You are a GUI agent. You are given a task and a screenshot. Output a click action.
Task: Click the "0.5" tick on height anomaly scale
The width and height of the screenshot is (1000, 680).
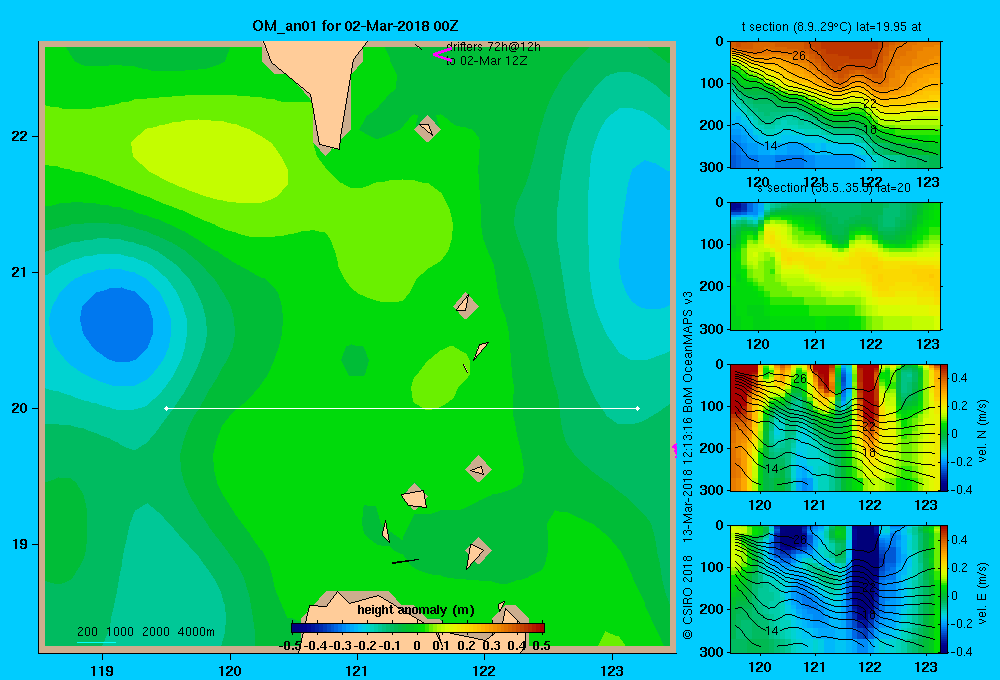point(541,646)
